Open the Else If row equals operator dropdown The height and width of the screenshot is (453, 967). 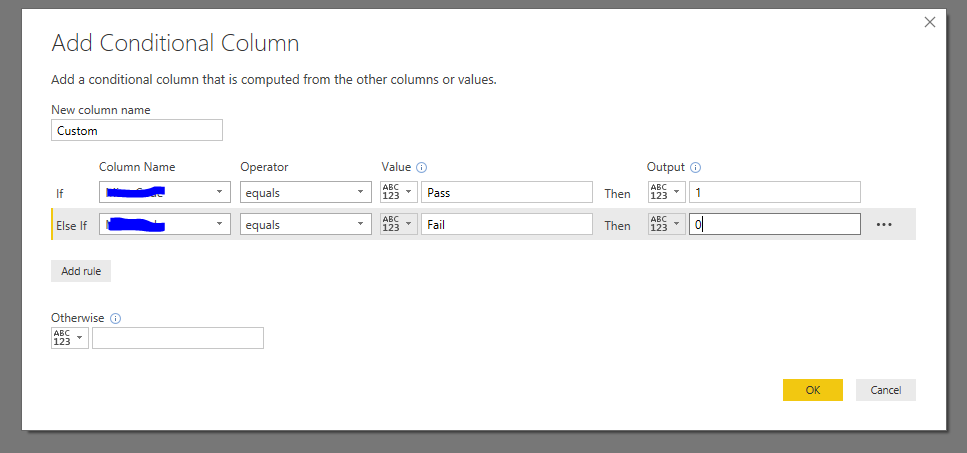305,224
